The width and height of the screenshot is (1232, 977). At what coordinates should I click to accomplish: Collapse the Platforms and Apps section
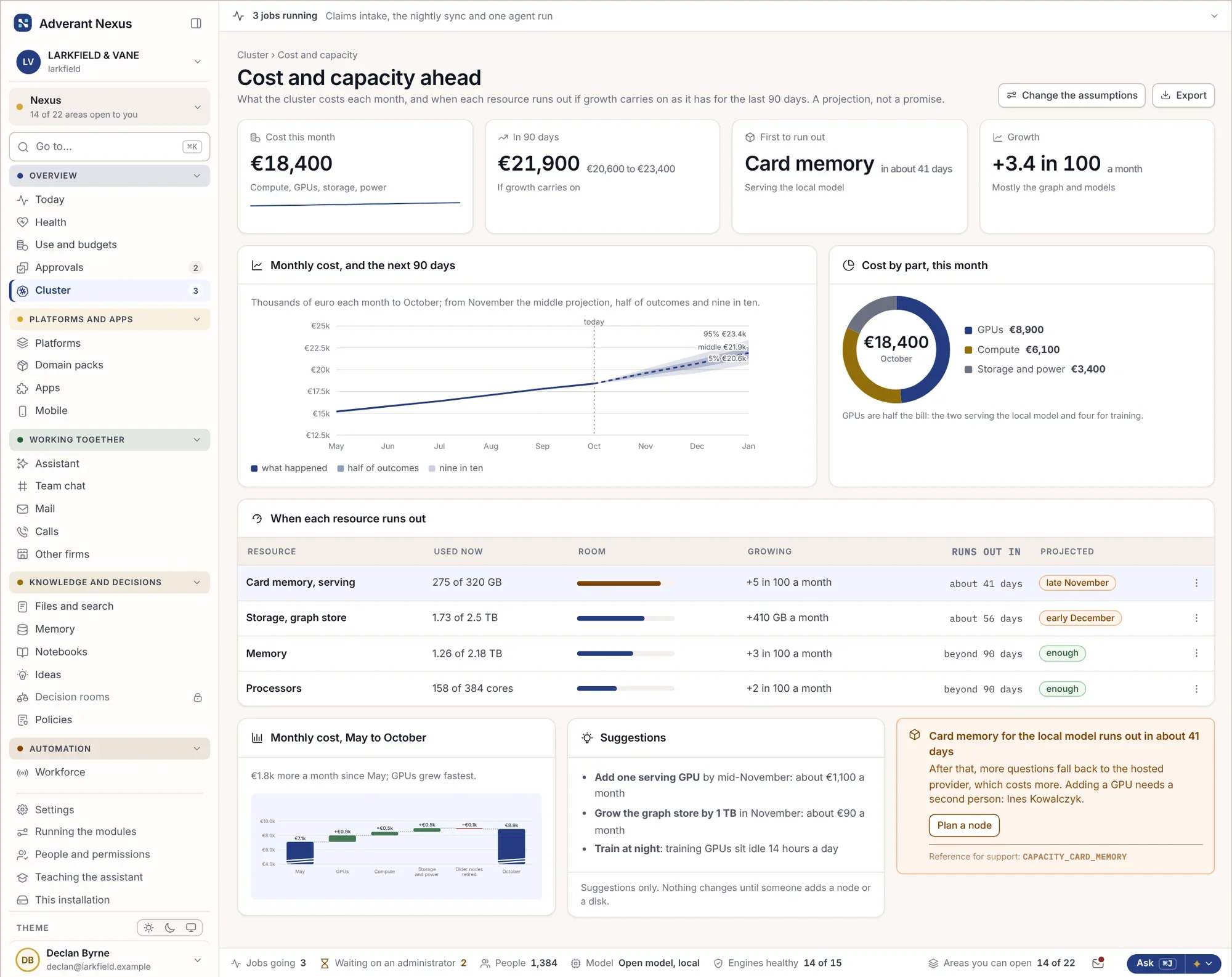(x=110, y=319)
